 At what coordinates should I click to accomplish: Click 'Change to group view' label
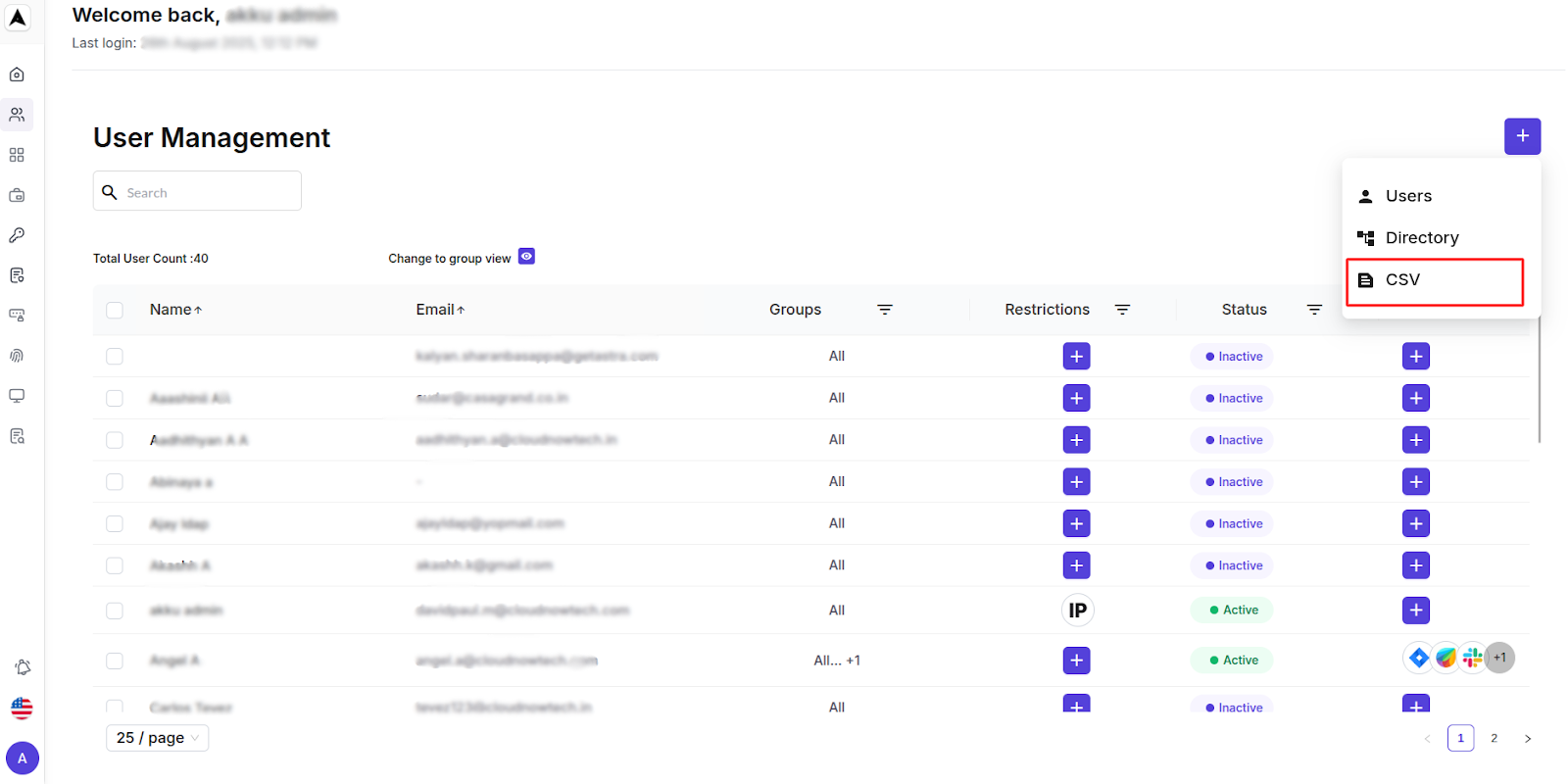click(449, 259)
